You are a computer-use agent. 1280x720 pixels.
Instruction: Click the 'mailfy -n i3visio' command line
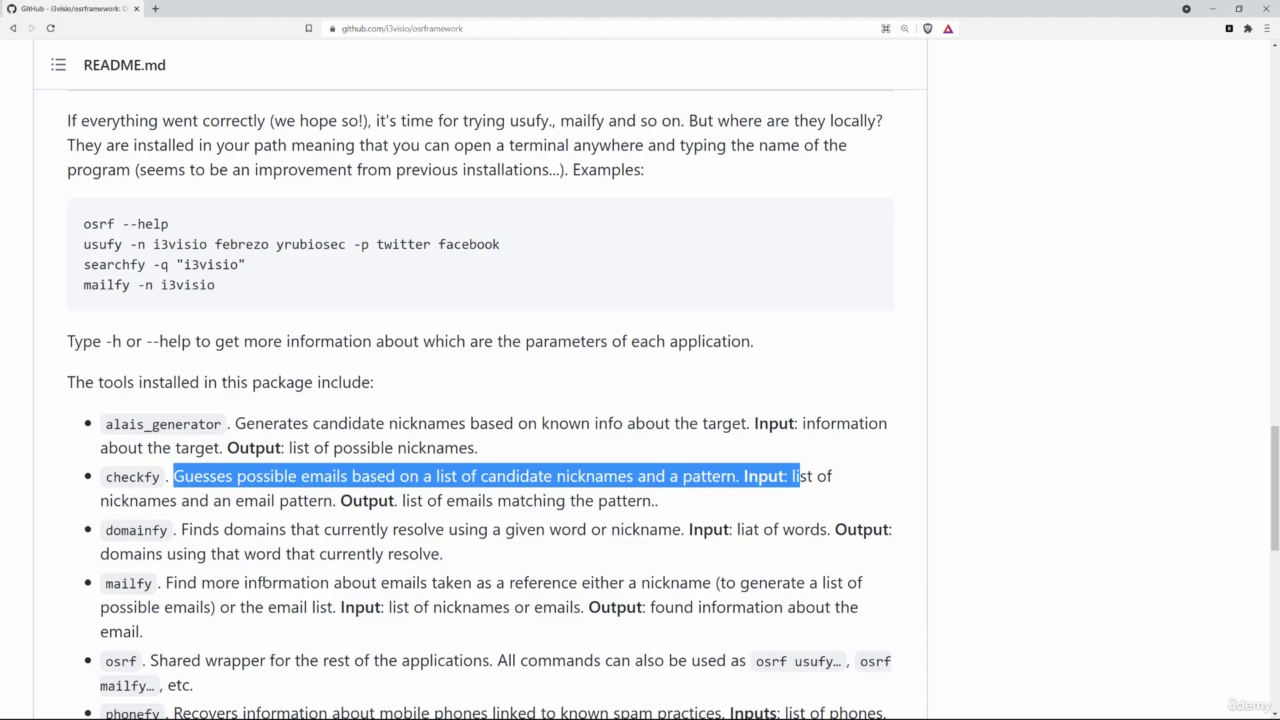149,285
